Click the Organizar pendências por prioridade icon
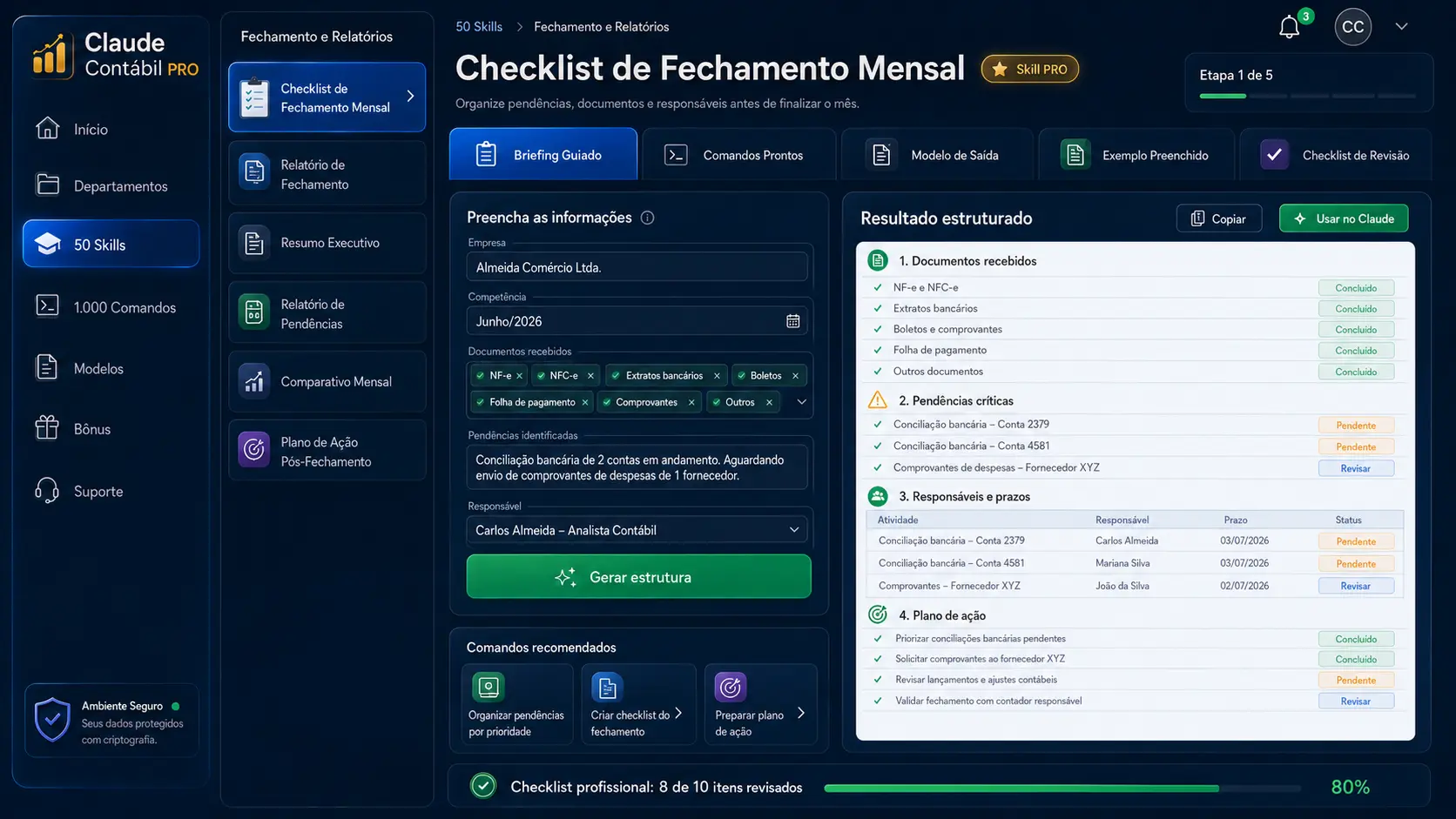 coord(488,687)
